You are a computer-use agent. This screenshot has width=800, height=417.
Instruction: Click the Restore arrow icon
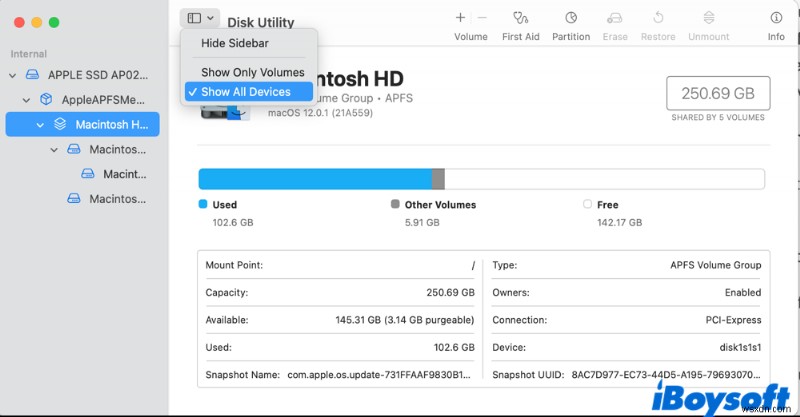point(658,18)
